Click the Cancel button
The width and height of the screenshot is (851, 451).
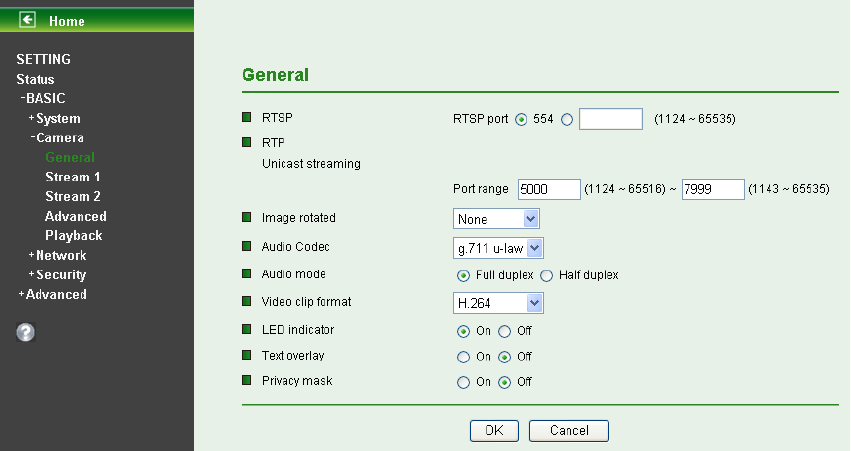click(569, 430)
